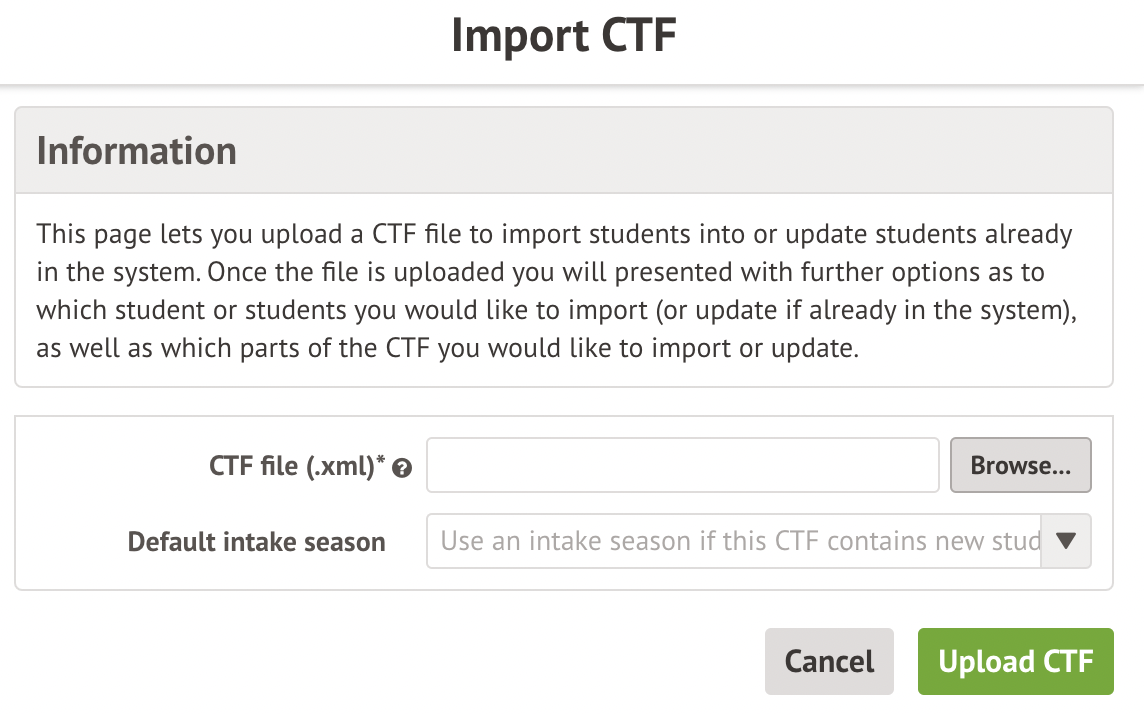Focus the CTF file path input field
Viewport: 1144px width, 714px height.
tap(683, 465)
